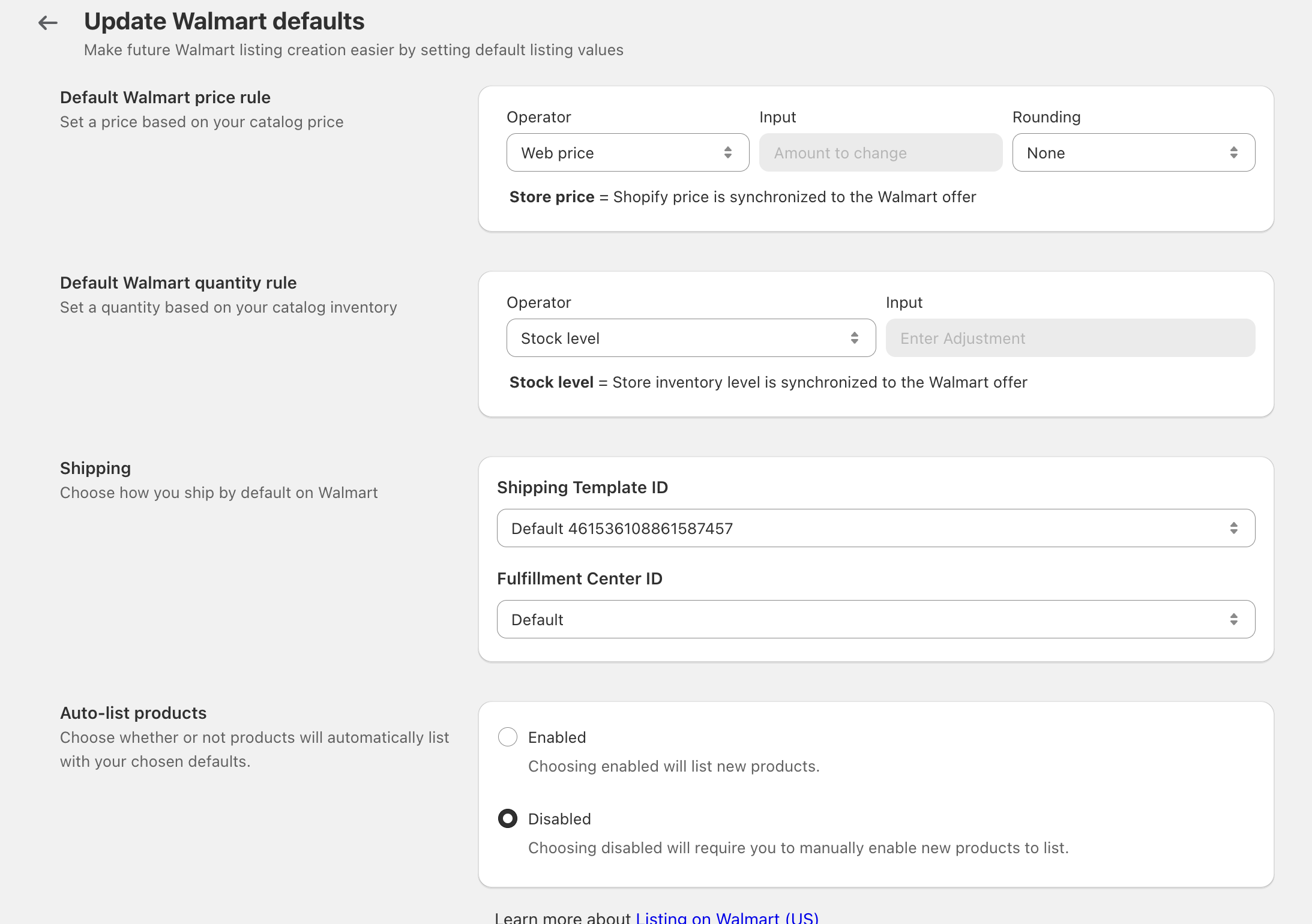Click the Rounding field label
Screen dimensions: 1312x924
click(x=1046, y=117)
